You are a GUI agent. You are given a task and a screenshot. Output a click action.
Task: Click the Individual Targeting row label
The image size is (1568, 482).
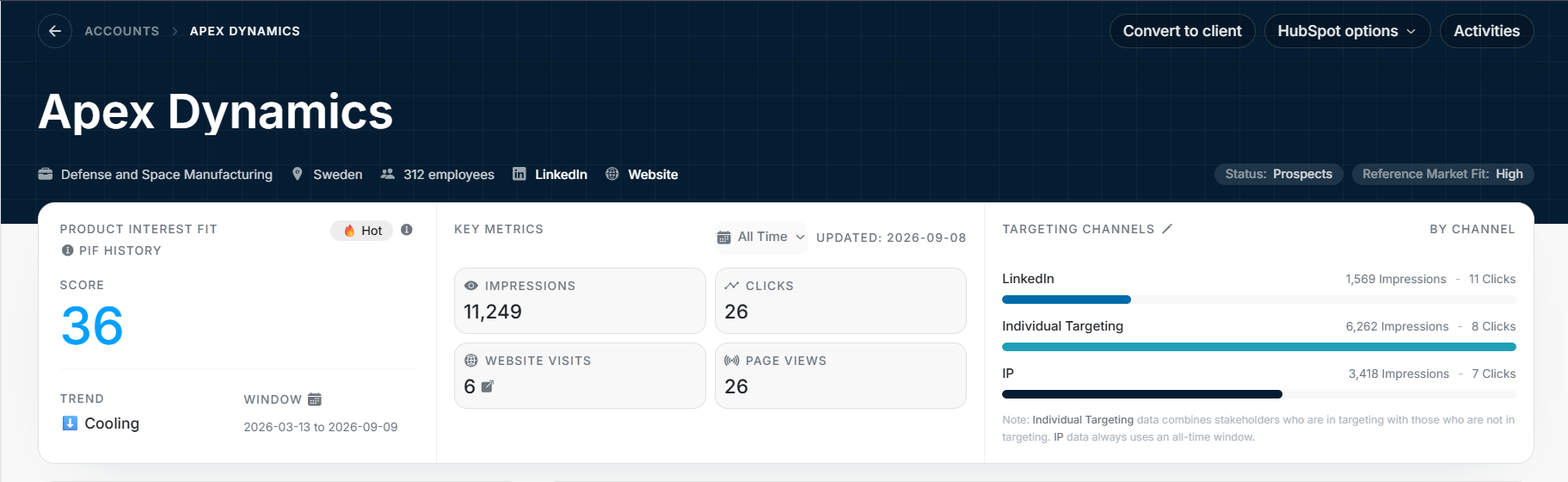(x=1062, y=326)
